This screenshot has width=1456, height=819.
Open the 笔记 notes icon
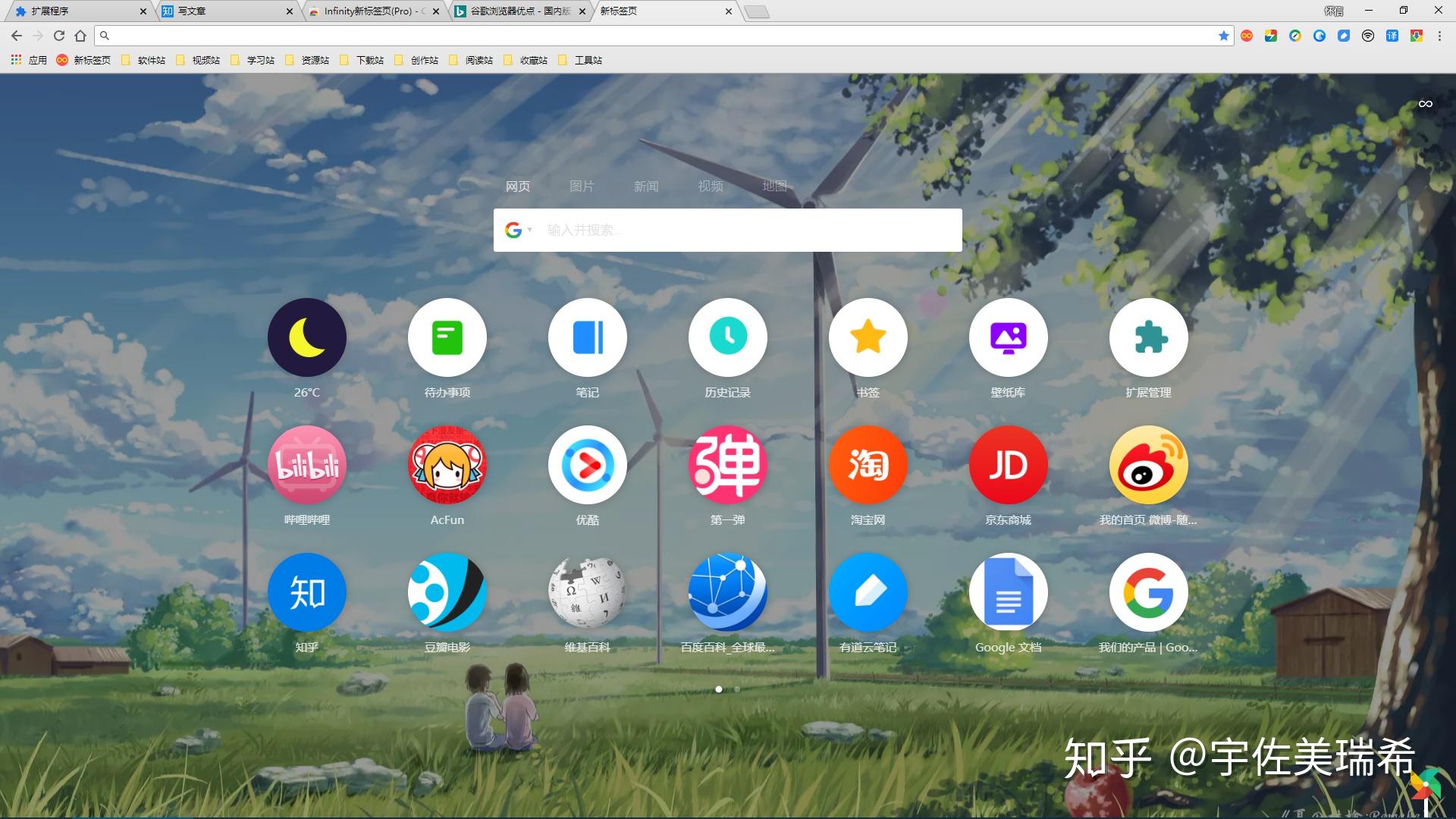click(x=588, y=337)
